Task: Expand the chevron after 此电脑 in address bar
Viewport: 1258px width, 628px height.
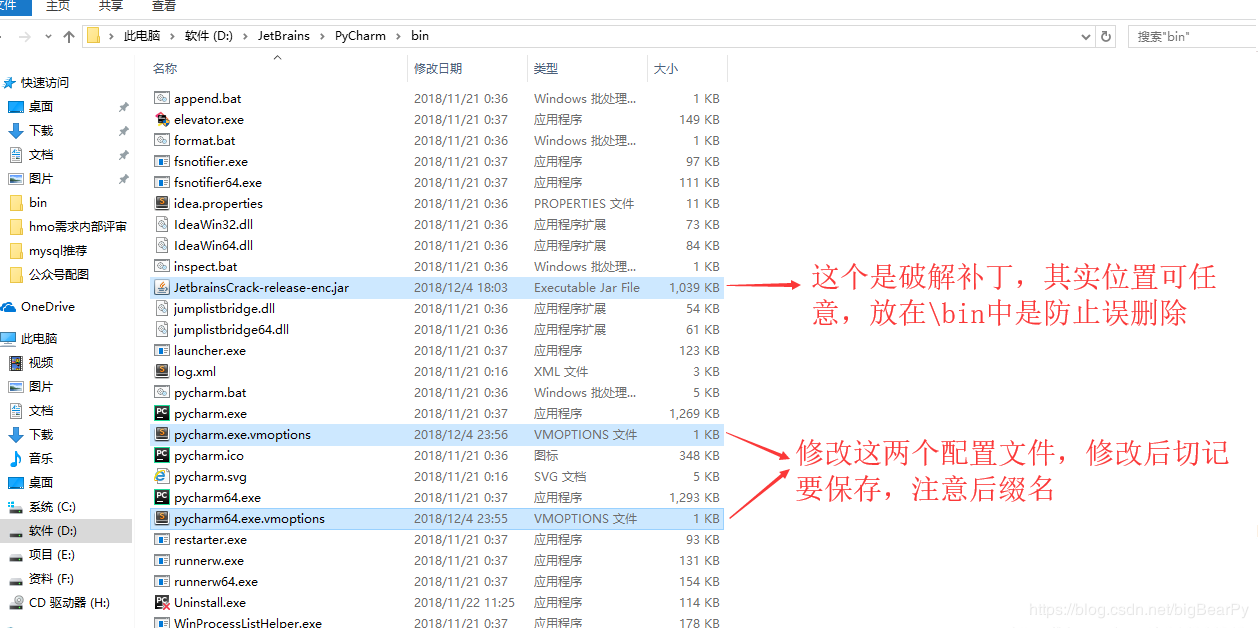Action: [172, 36]
